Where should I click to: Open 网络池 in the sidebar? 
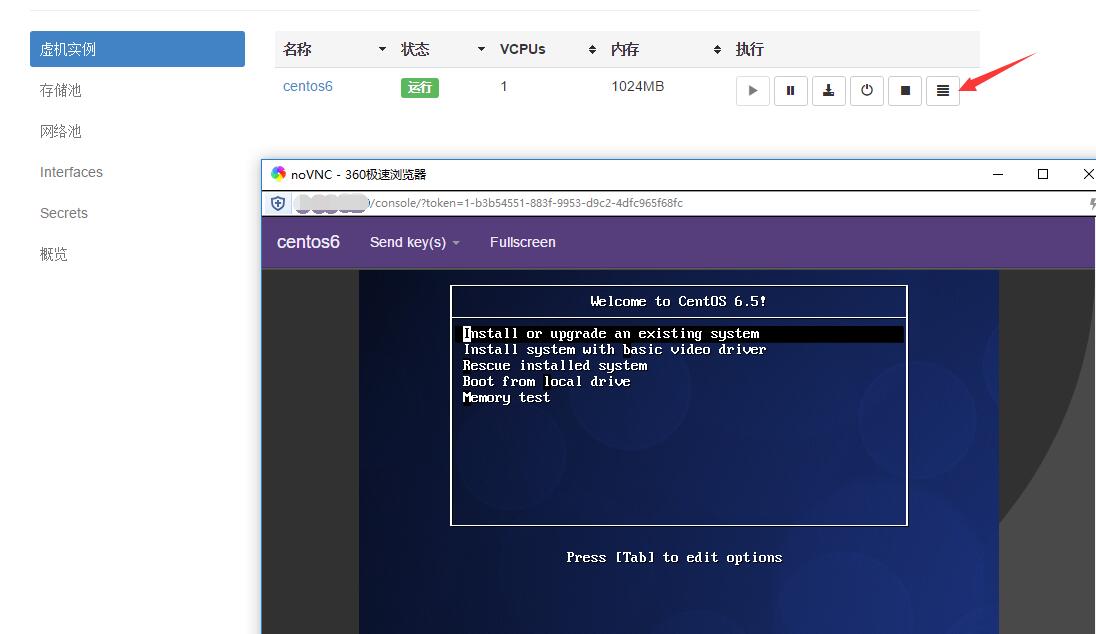(61, 131)
